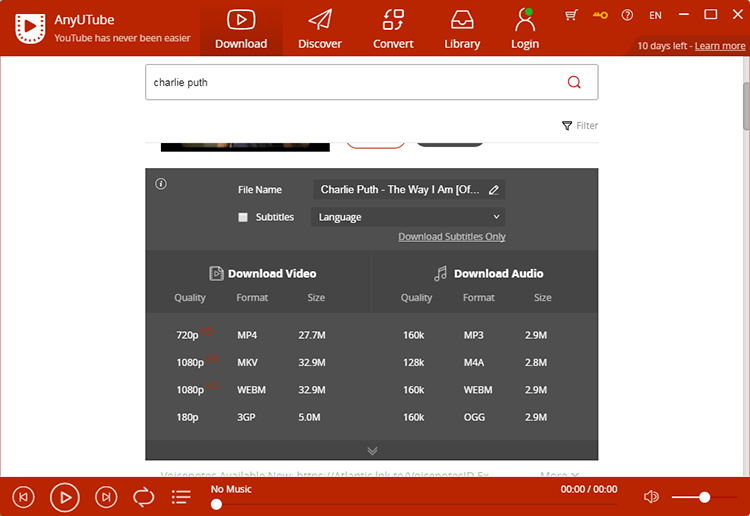Image resolution: width=750 pixels, height=516 pixels.
Task: Open the Library tab
Action: (462, 29)
